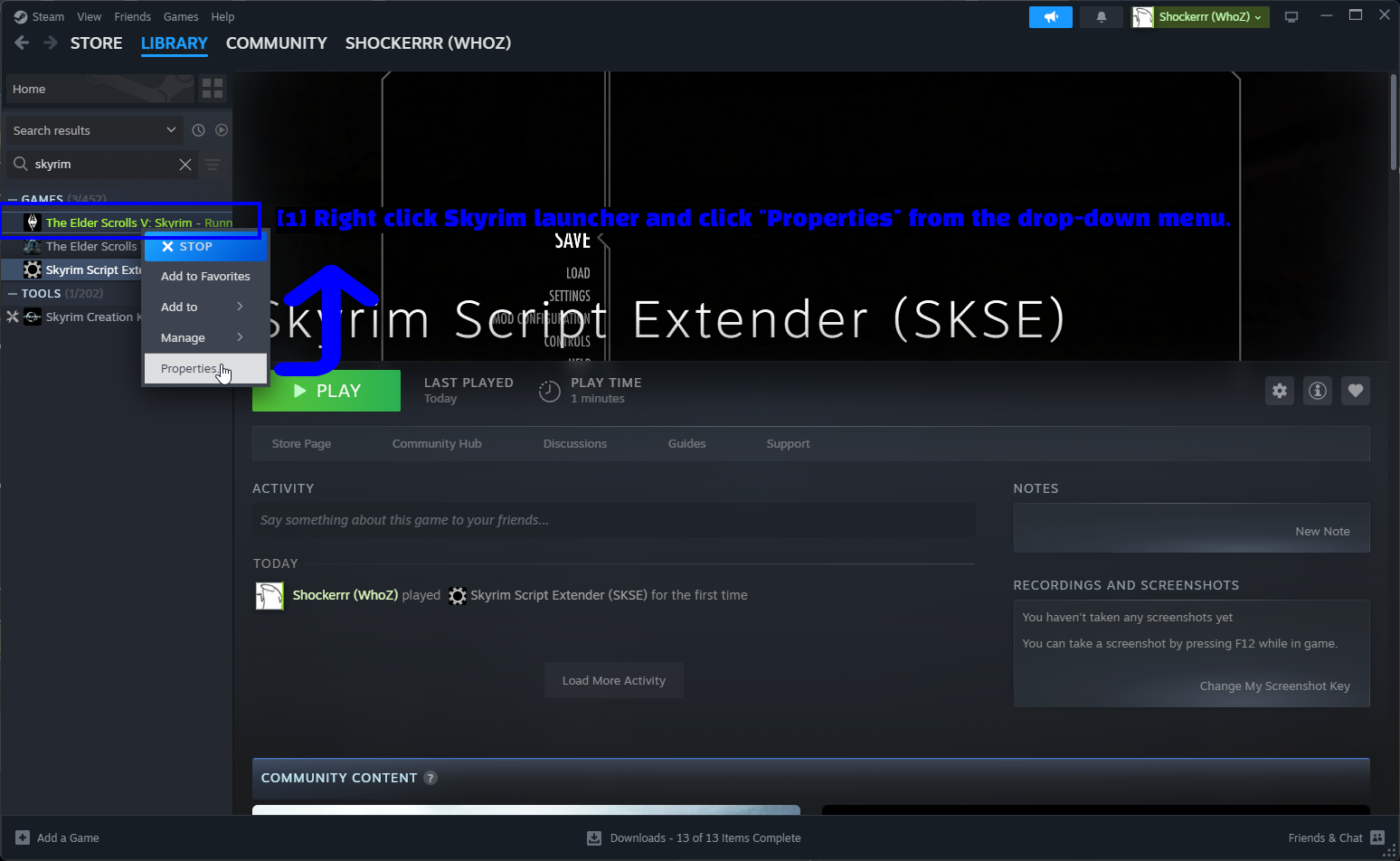Click the Downloads status icon
Screen dimensions: 1400x861
pyautogui.click(x=594, y=838)
